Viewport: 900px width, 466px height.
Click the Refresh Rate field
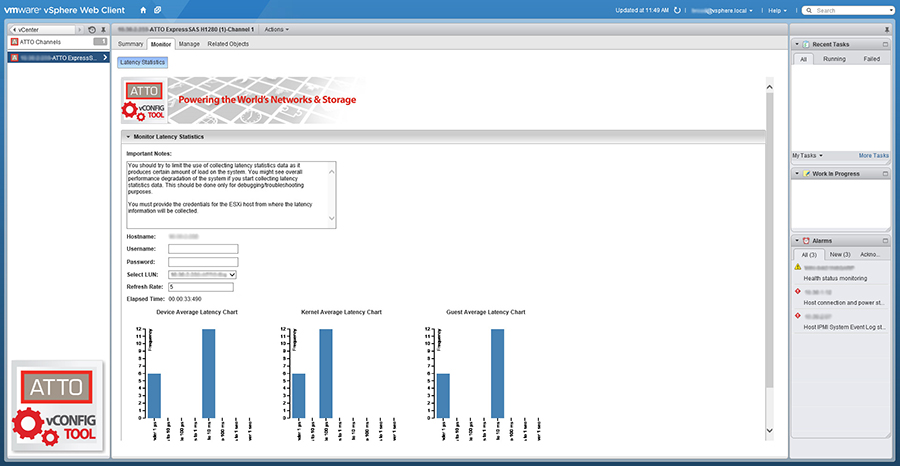click(201, 287)
